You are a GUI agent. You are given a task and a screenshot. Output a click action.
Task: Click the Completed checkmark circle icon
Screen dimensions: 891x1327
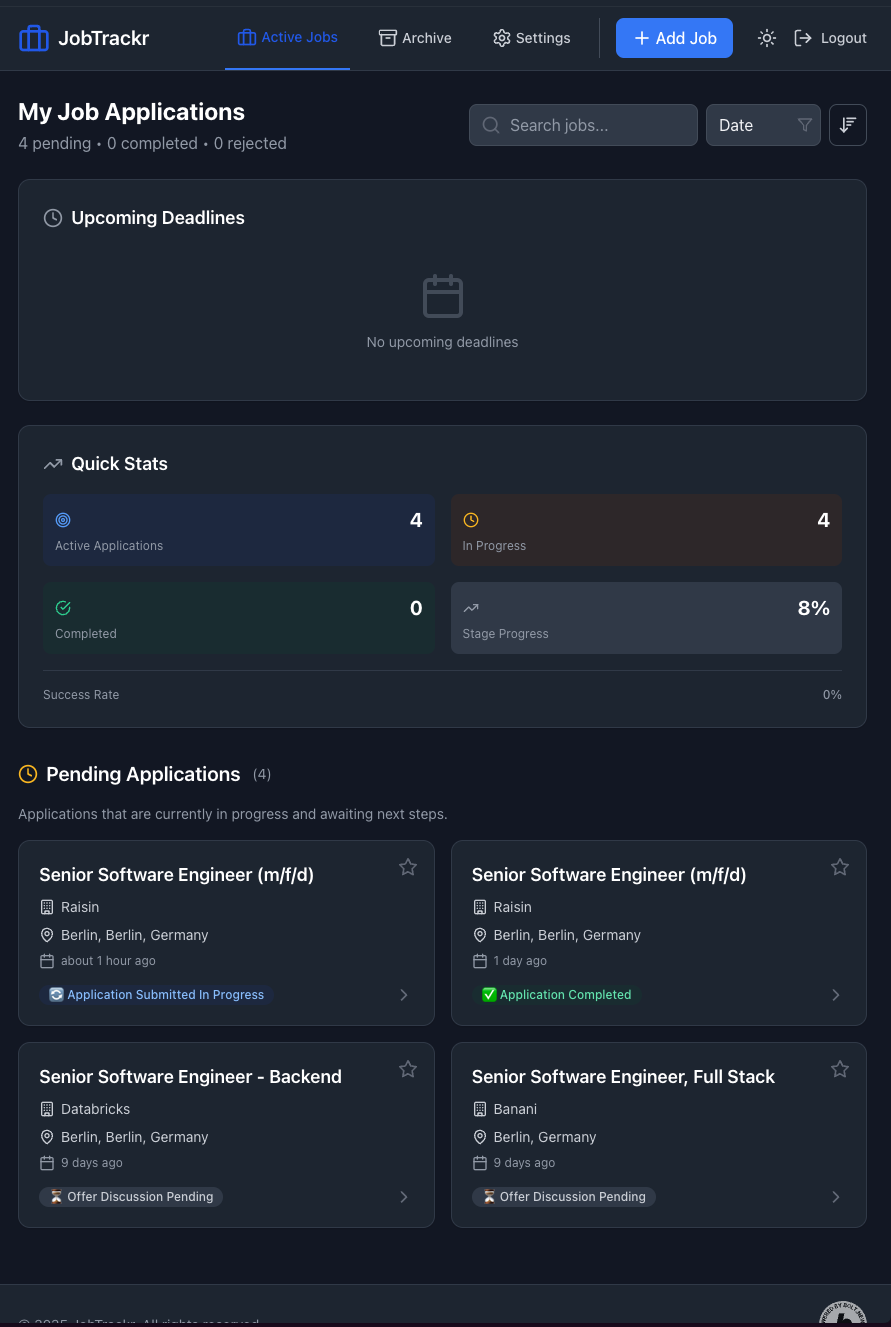[x=63, y=608]
